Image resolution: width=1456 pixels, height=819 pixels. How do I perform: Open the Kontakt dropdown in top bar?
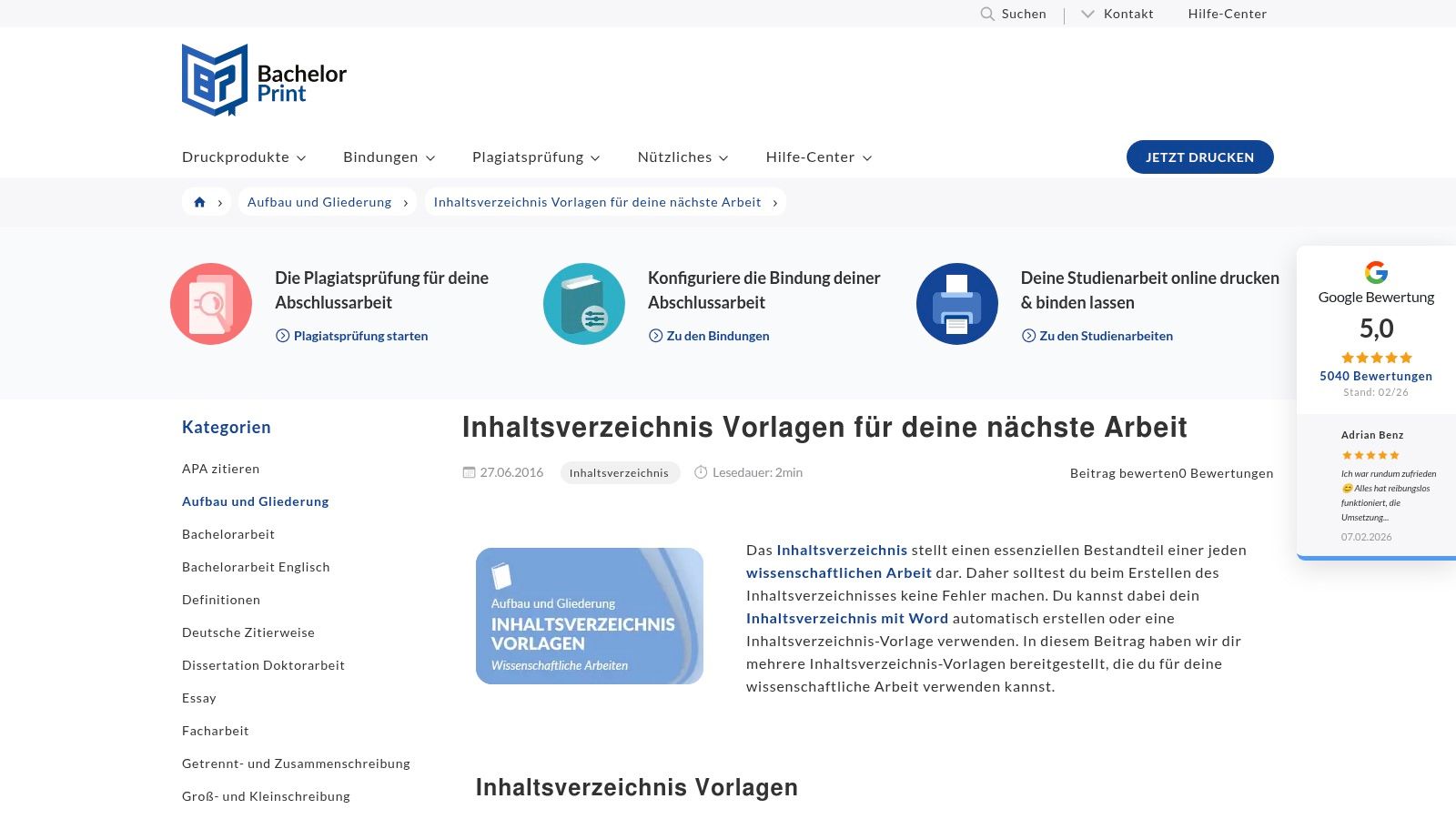1117,14
